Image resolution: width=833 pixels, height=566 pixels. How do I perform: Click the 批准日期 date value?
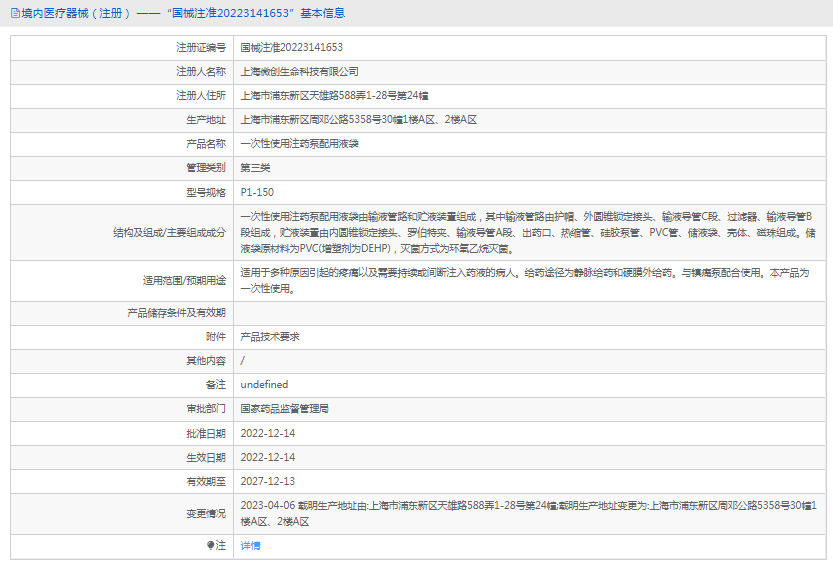coord(268,433)
